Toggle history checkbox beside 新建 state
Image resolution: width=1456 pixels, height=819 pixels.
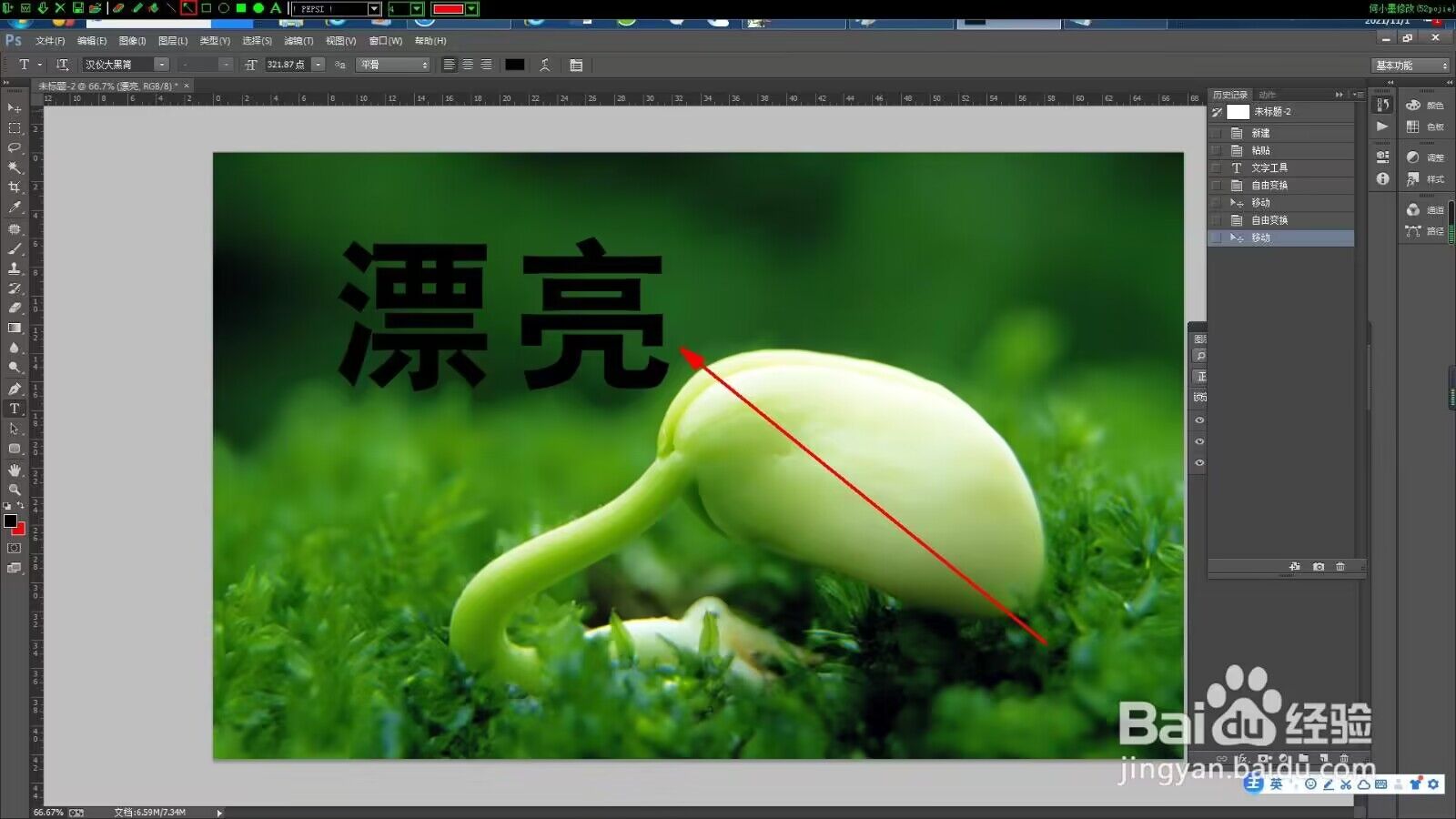coord(1217,133)
